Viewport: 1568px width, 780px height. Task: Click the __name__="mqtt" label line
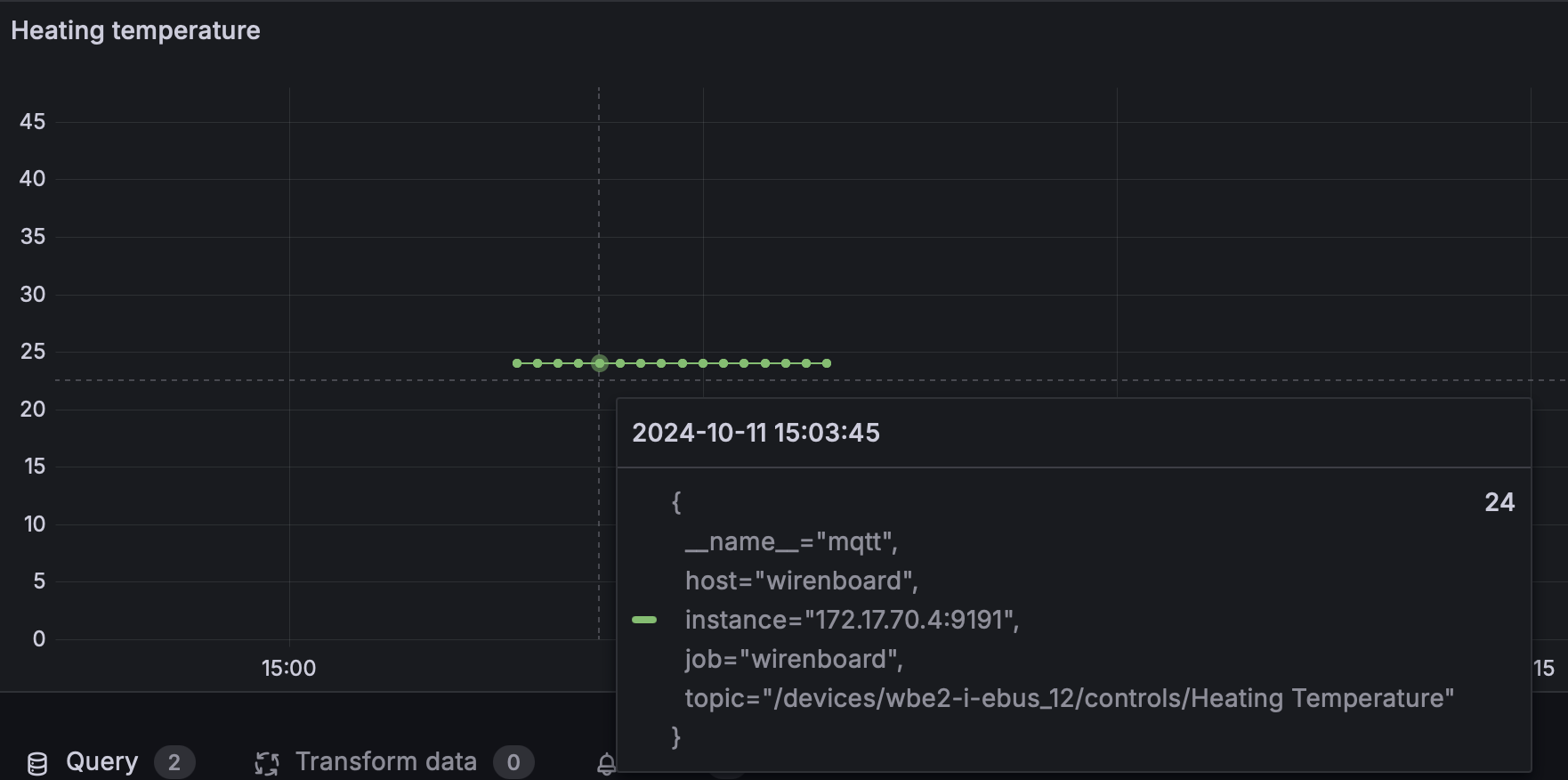(791, 541)
